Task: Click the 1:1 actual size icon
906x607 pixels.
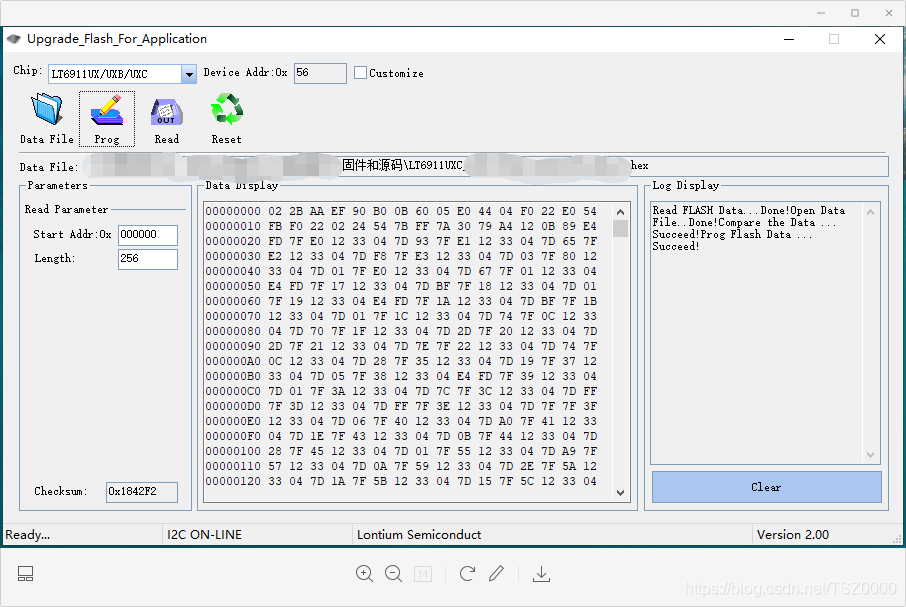Action: (423, 574)
